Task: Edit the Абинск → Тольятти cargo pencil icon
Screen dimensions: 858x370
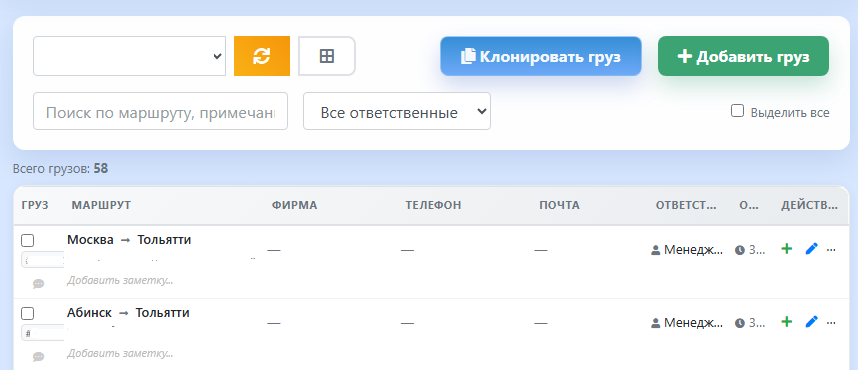Action: (x=811, y=322)
